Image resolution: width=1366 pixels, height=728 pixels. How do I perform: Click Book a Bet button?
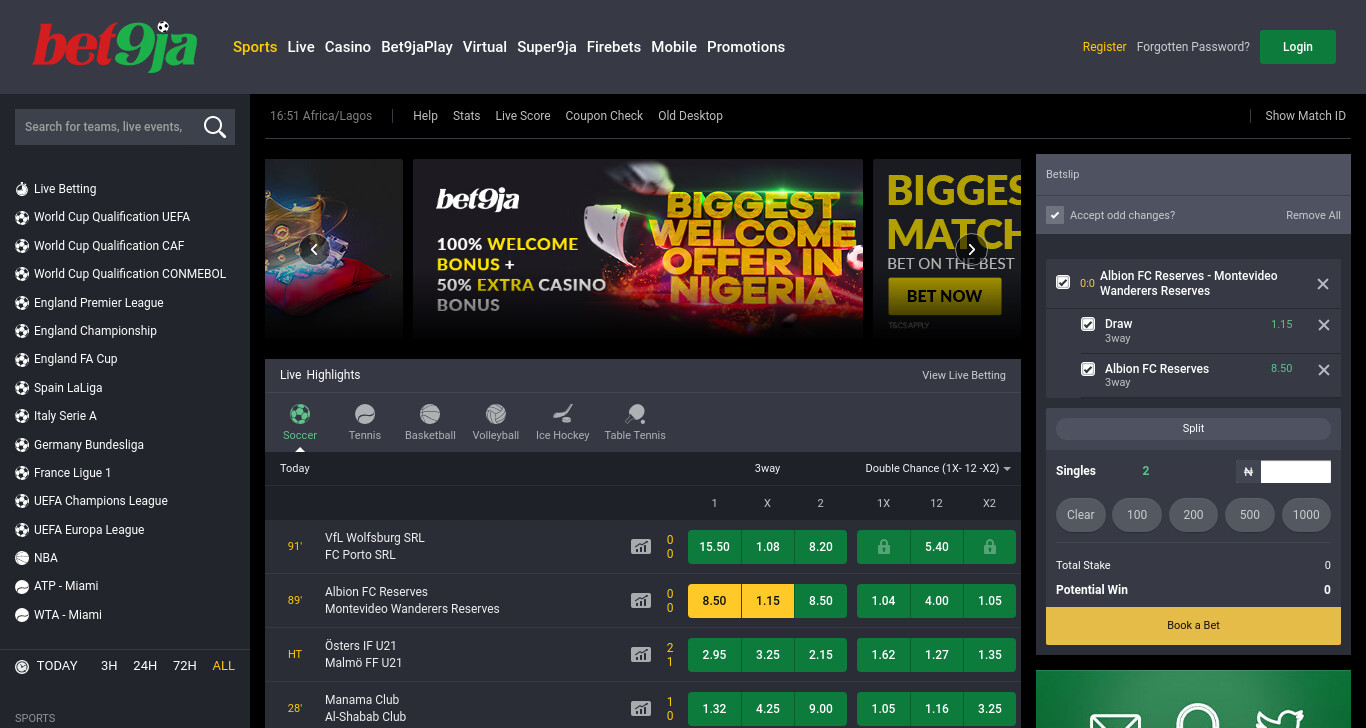1193,626
